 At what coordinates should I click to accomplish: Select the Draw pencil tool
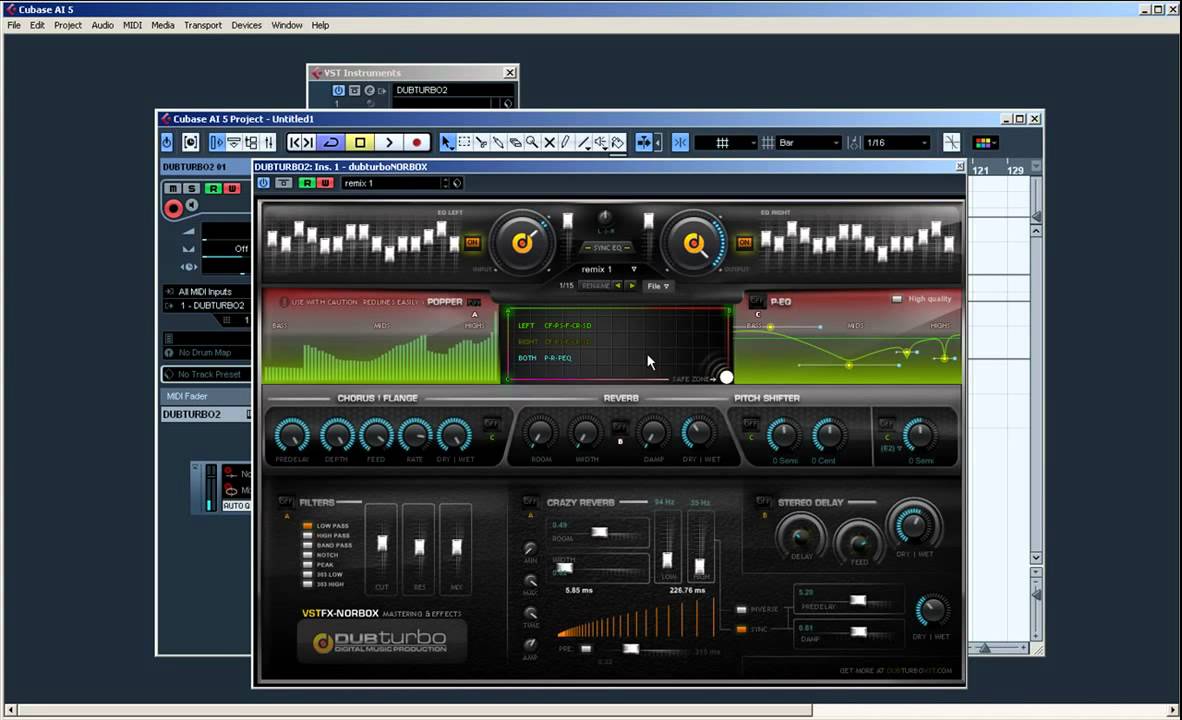(566, 142)
